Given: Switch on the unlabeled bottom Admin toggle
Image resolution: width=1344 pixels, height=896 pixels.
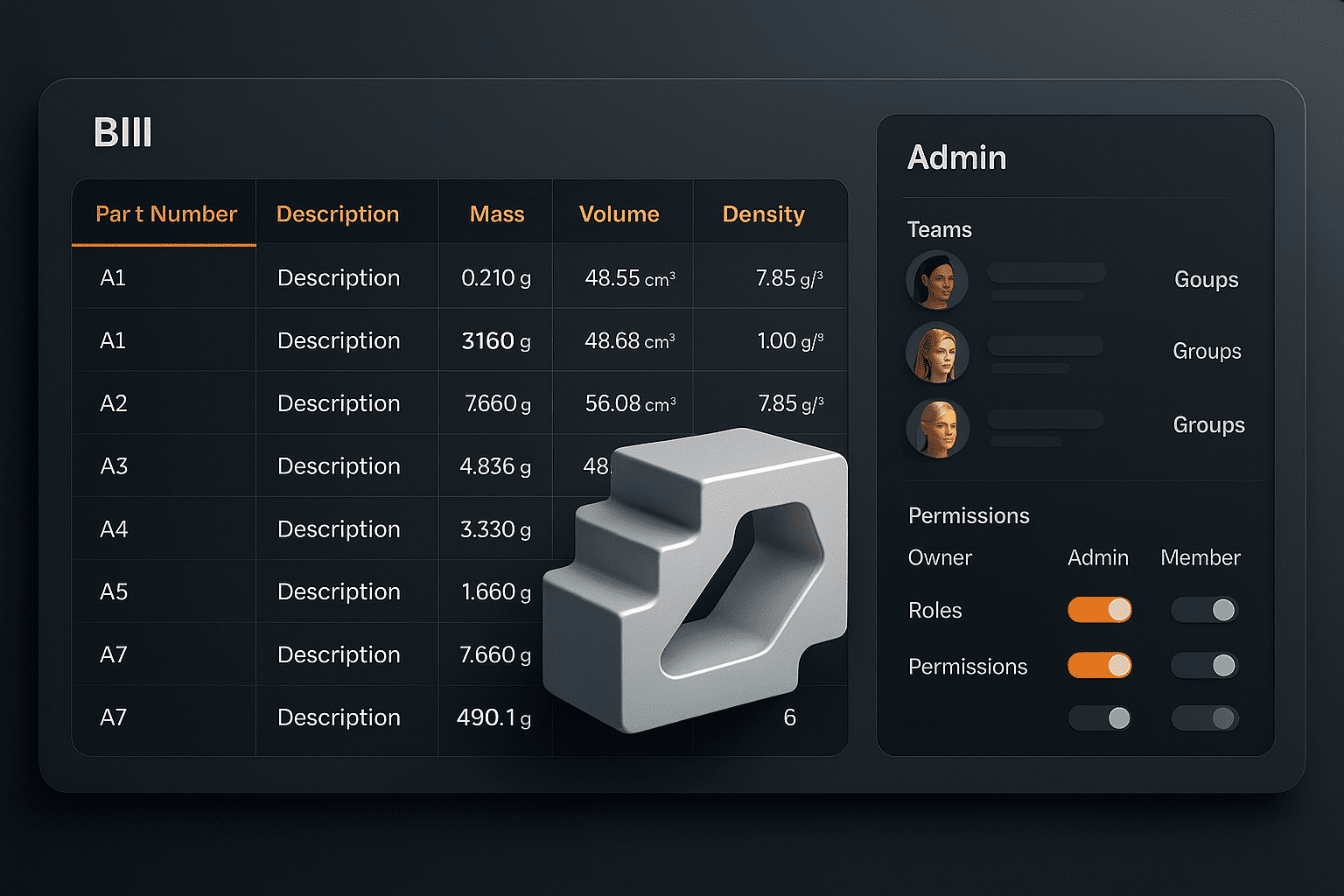Looking at the screenshot, I should point(1100,718).
